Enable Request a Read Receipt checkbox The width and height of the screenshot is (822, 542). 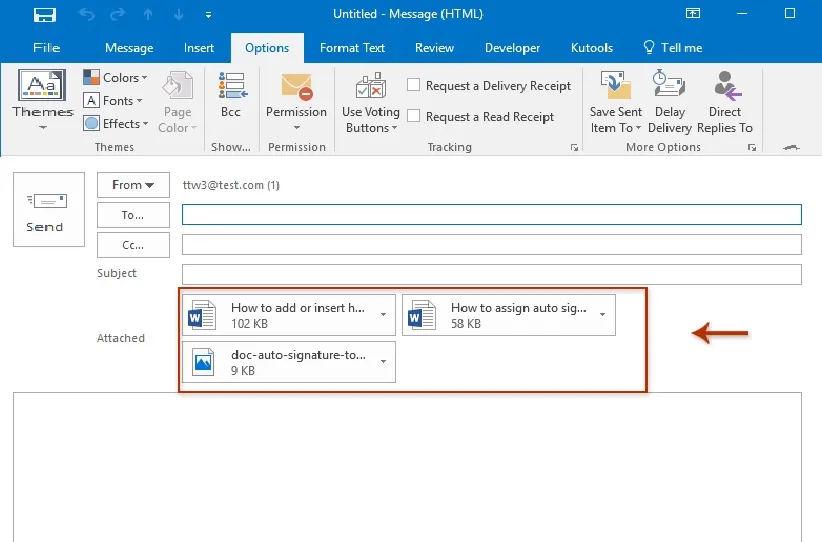tap(414, 117)
